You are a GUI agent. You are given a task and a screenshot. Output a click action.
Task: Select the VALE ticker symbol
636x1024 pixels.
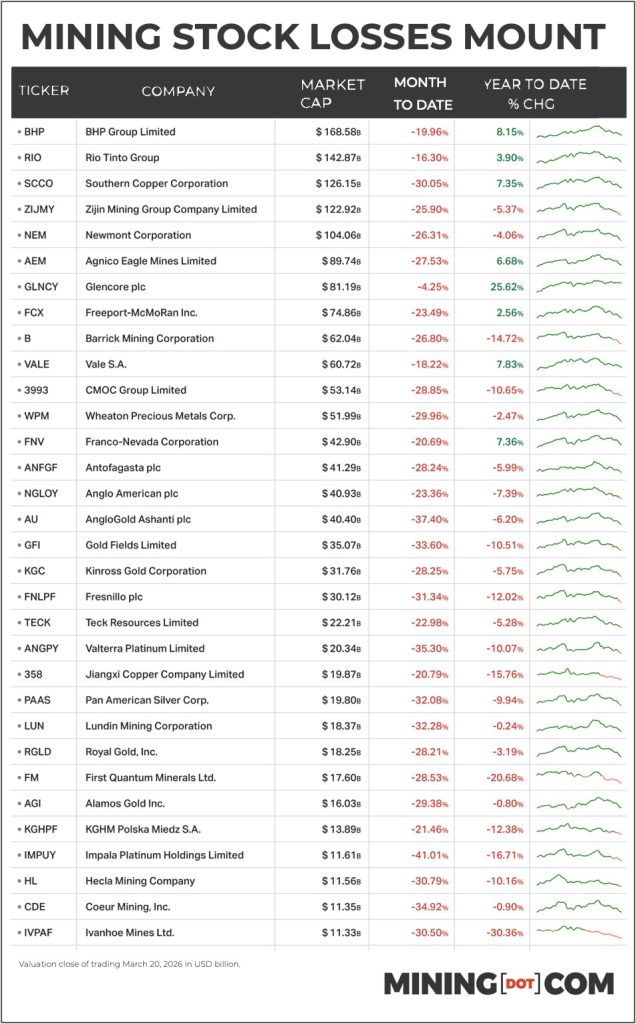38,364
